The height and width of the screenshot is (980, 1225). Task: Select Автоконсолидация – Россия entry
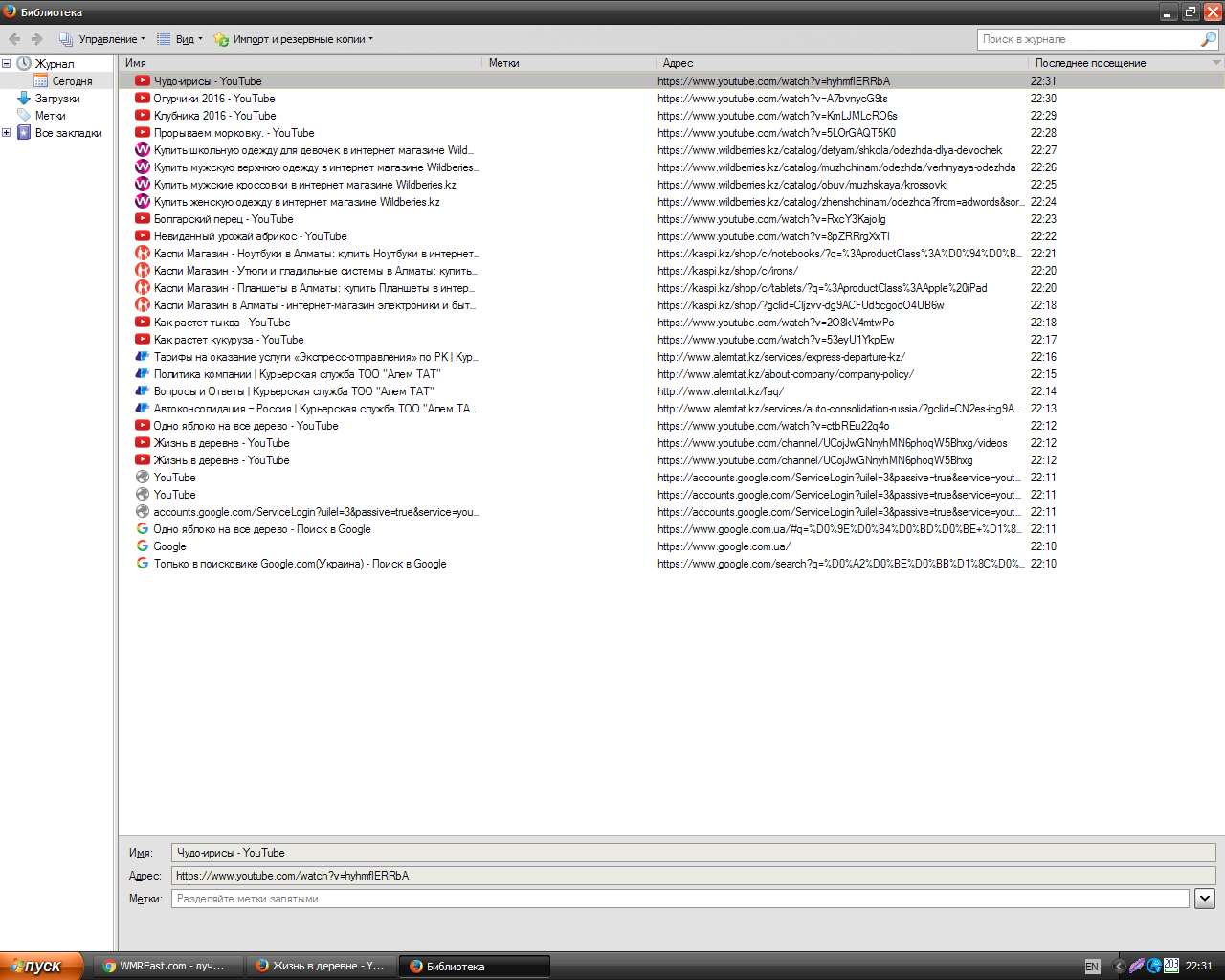click(x=672, y=409)
